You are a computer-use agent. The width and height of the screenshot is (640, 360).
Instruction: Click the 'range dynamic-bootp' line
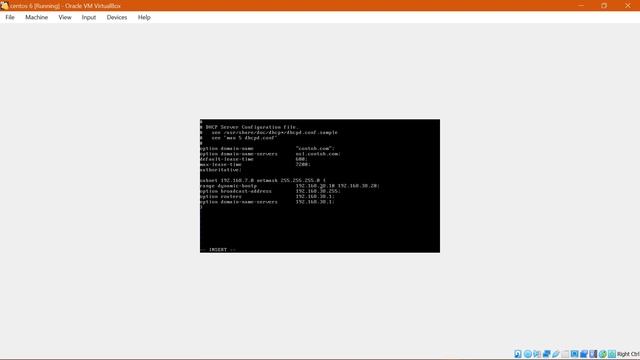pos(290,185)
